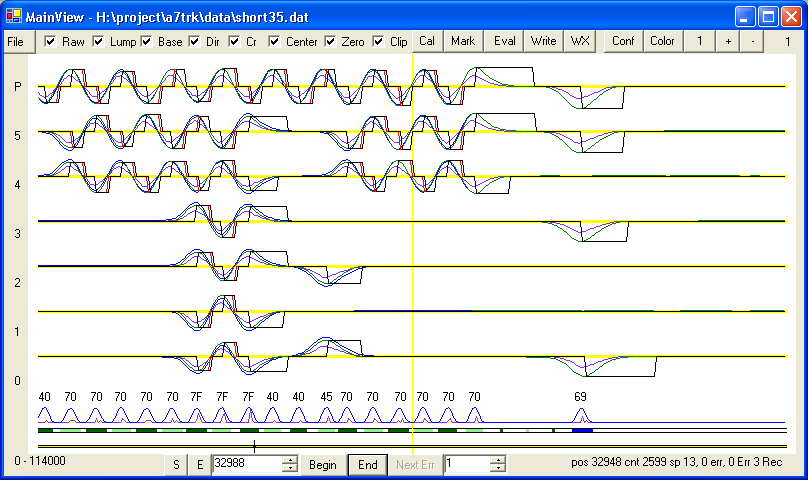Open the Color options button
The height and width of the screenshot is (480, 808).
click(662, 41)
